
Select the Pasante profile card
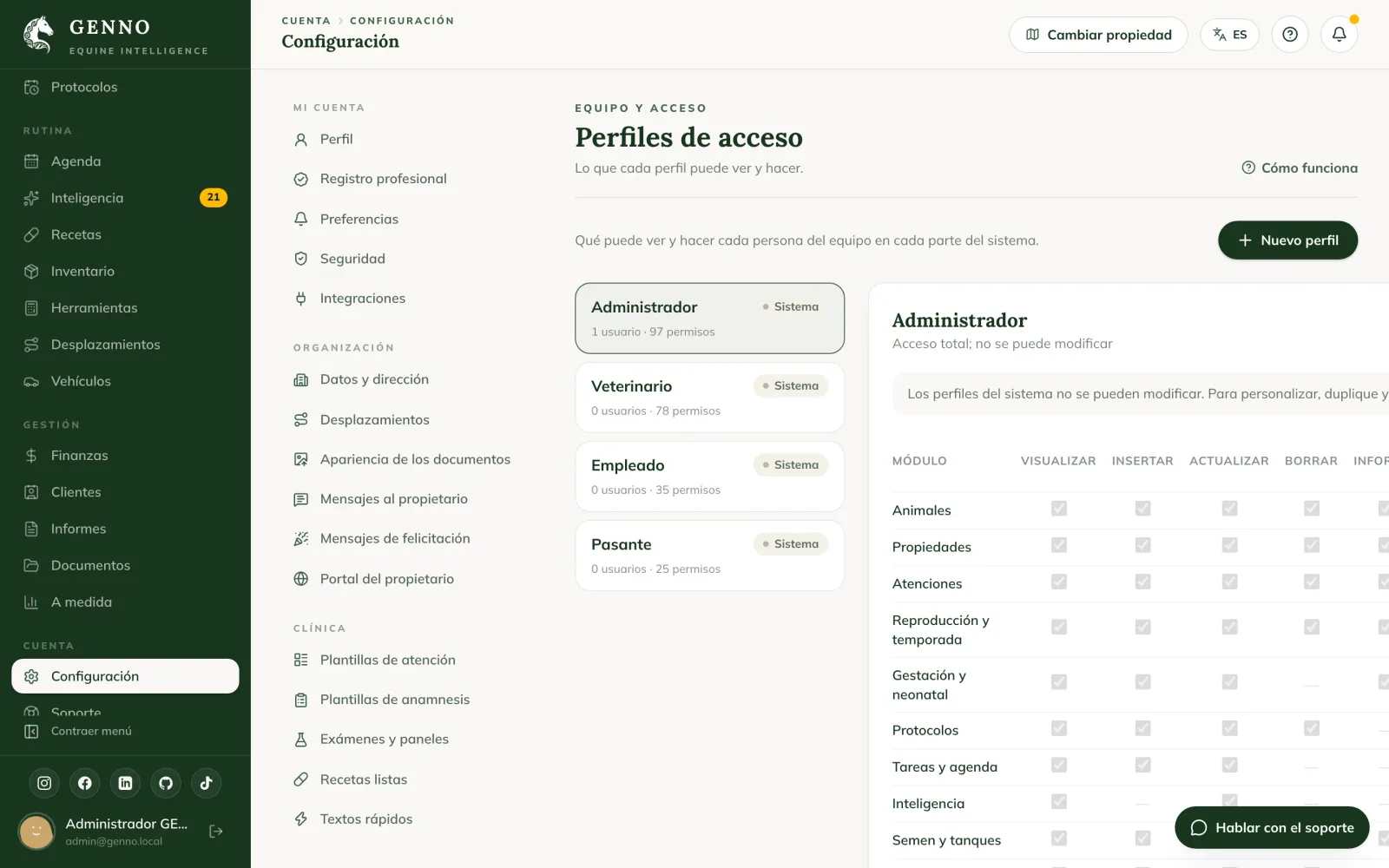709,556
